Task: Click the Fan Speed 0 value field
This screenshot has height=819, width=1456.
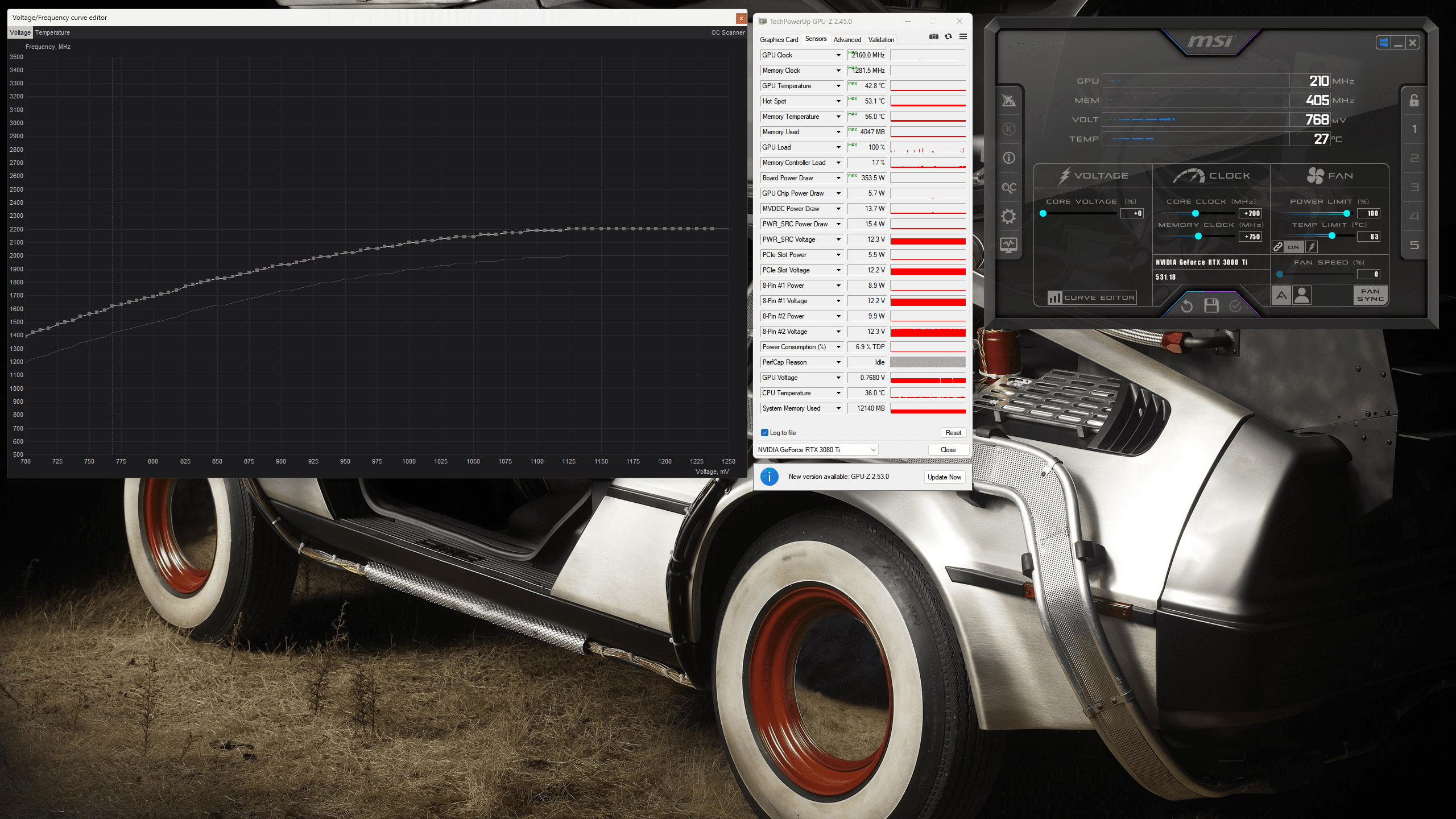Action: pyautogui.click(x=1368, y=274)
